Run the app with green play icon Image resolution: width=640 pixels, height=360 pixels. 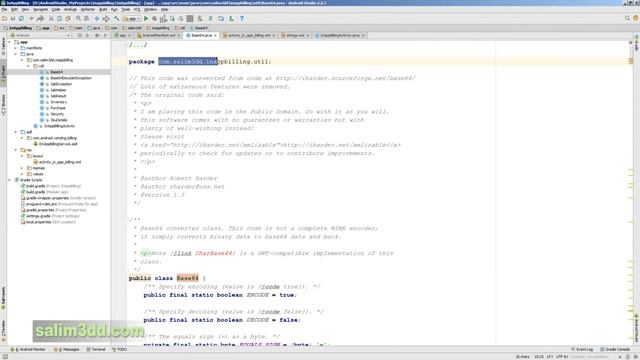click(x=146, y=18)
